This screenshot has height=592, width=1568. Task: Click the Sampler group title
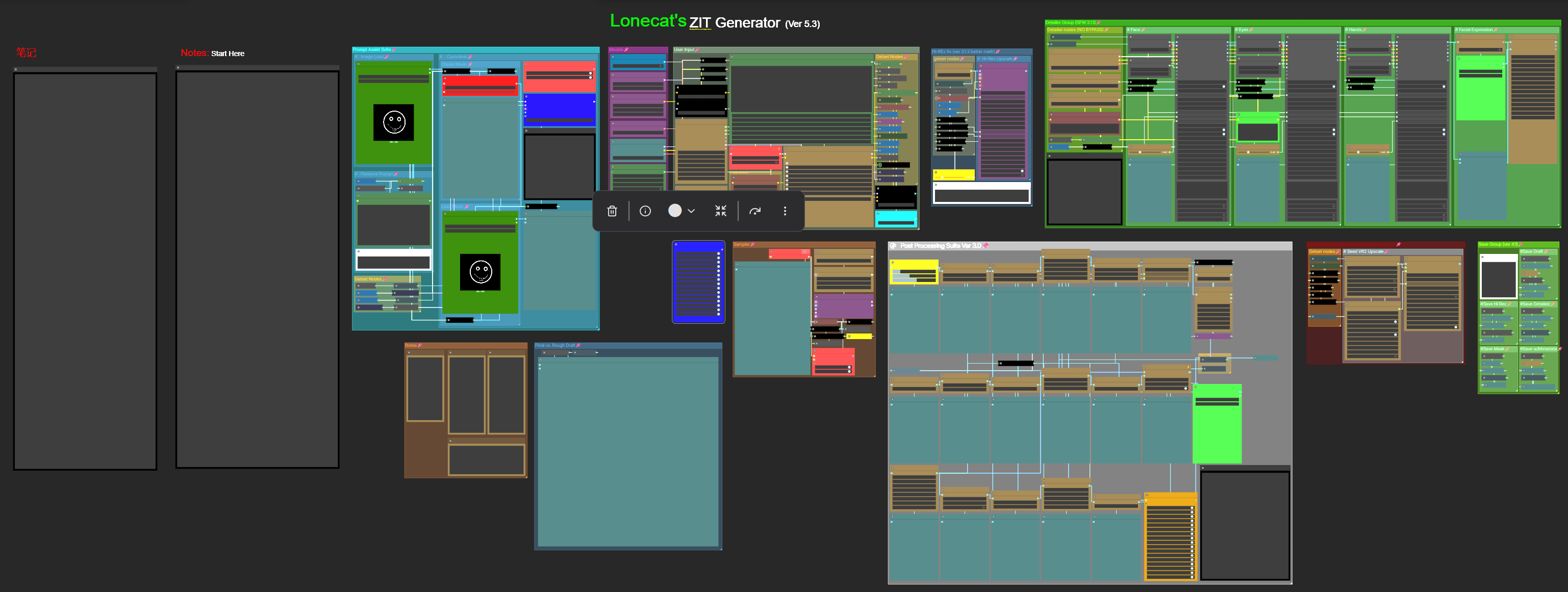pos(741,245)
